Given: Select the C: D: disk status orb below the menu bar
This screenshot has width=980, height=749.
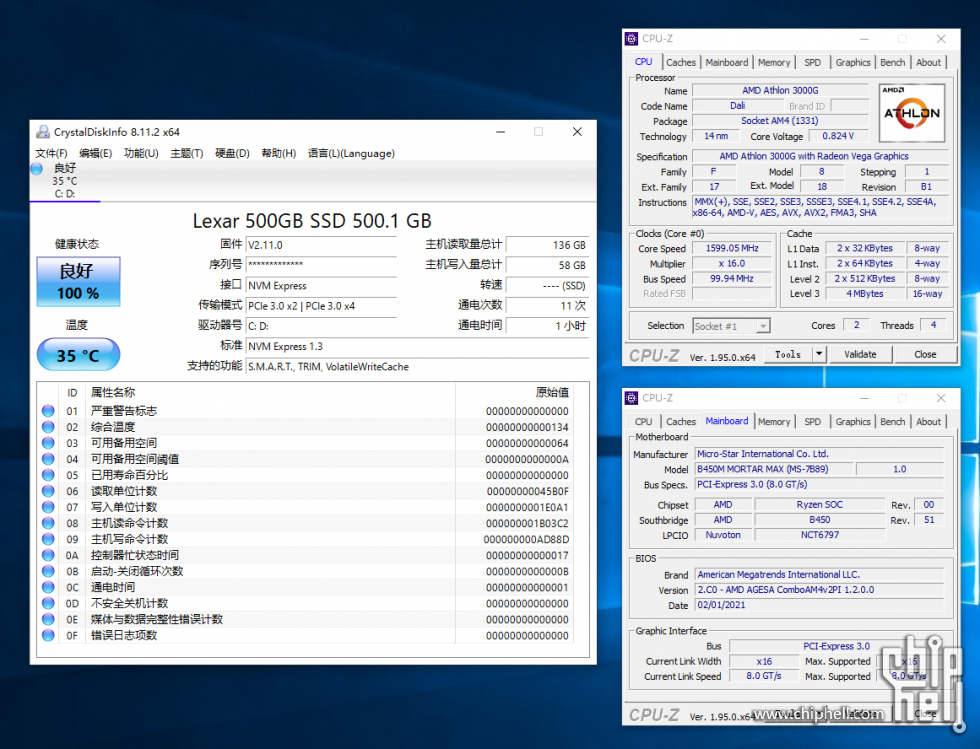Looking at the screenshot, I should coord(36,168).
